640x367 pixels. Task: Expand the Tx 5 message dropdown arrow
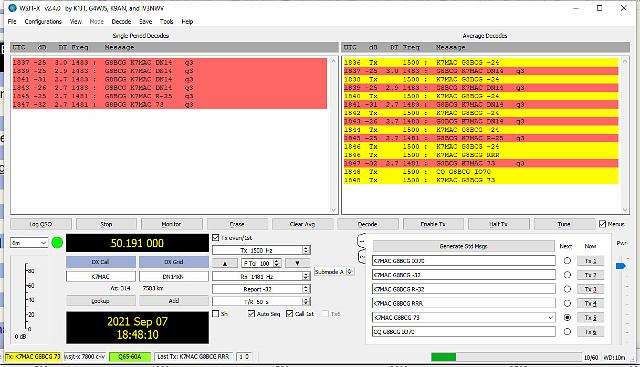click(550, 317)
